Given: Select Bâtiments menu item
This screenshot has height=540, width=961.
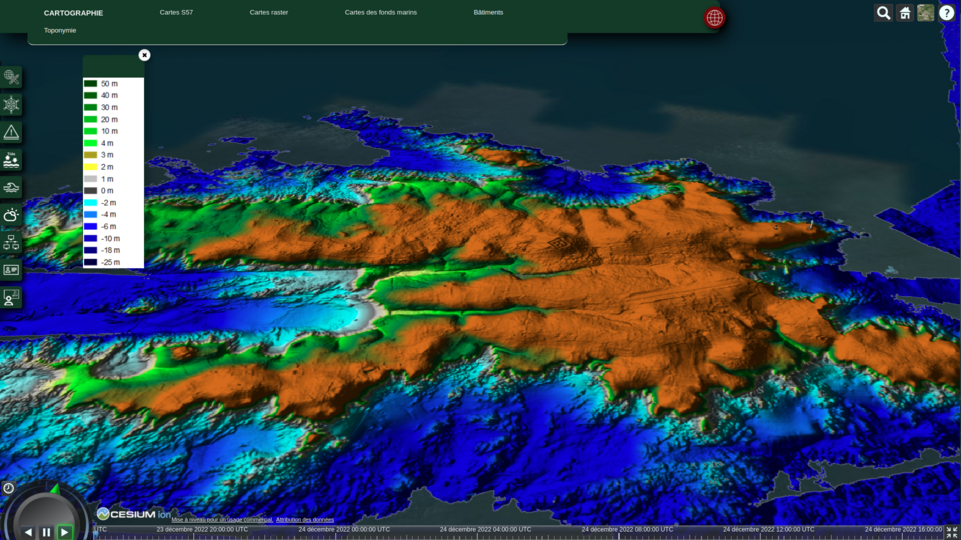Looking at the screenshot, I should pos(488,12).
